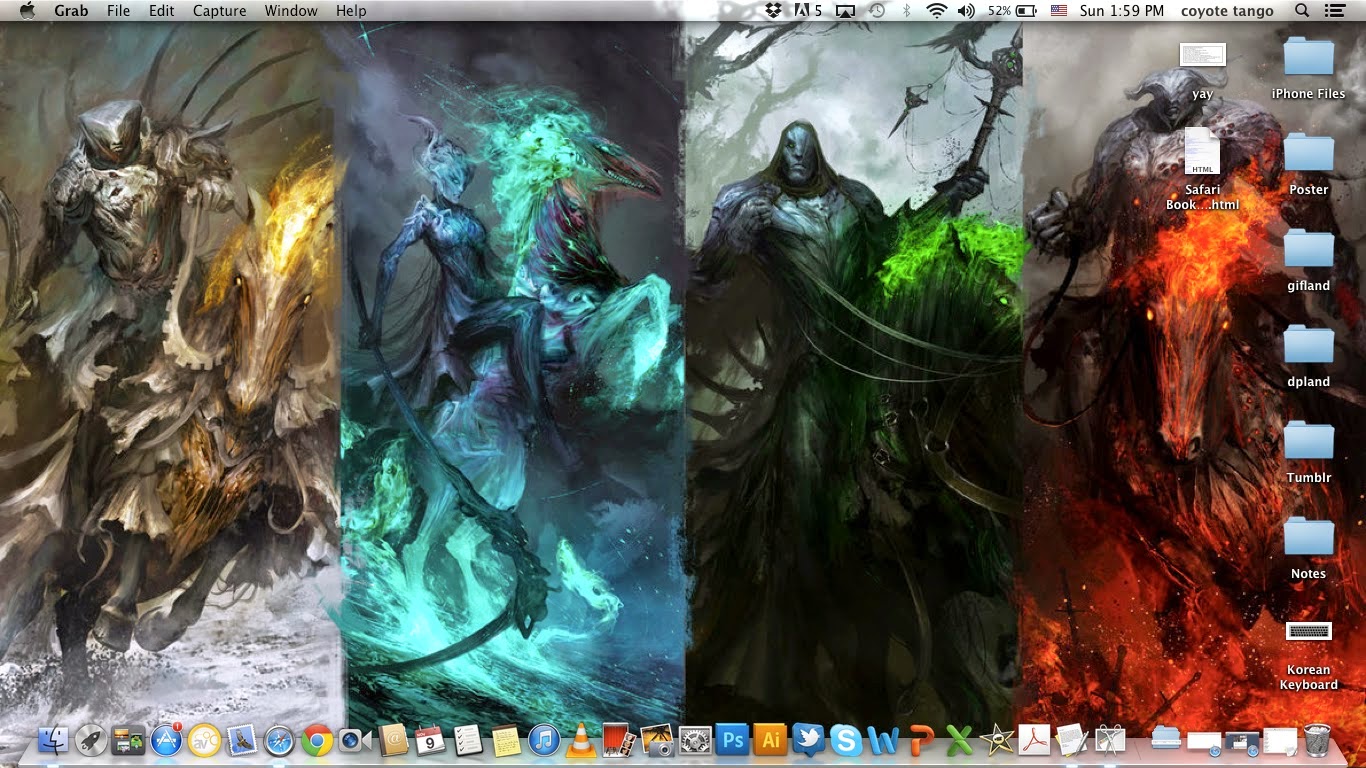Launch Google Chrome from the Dock
The width and height of the screenshot is (1366, 768).
[x=318, y=740]
